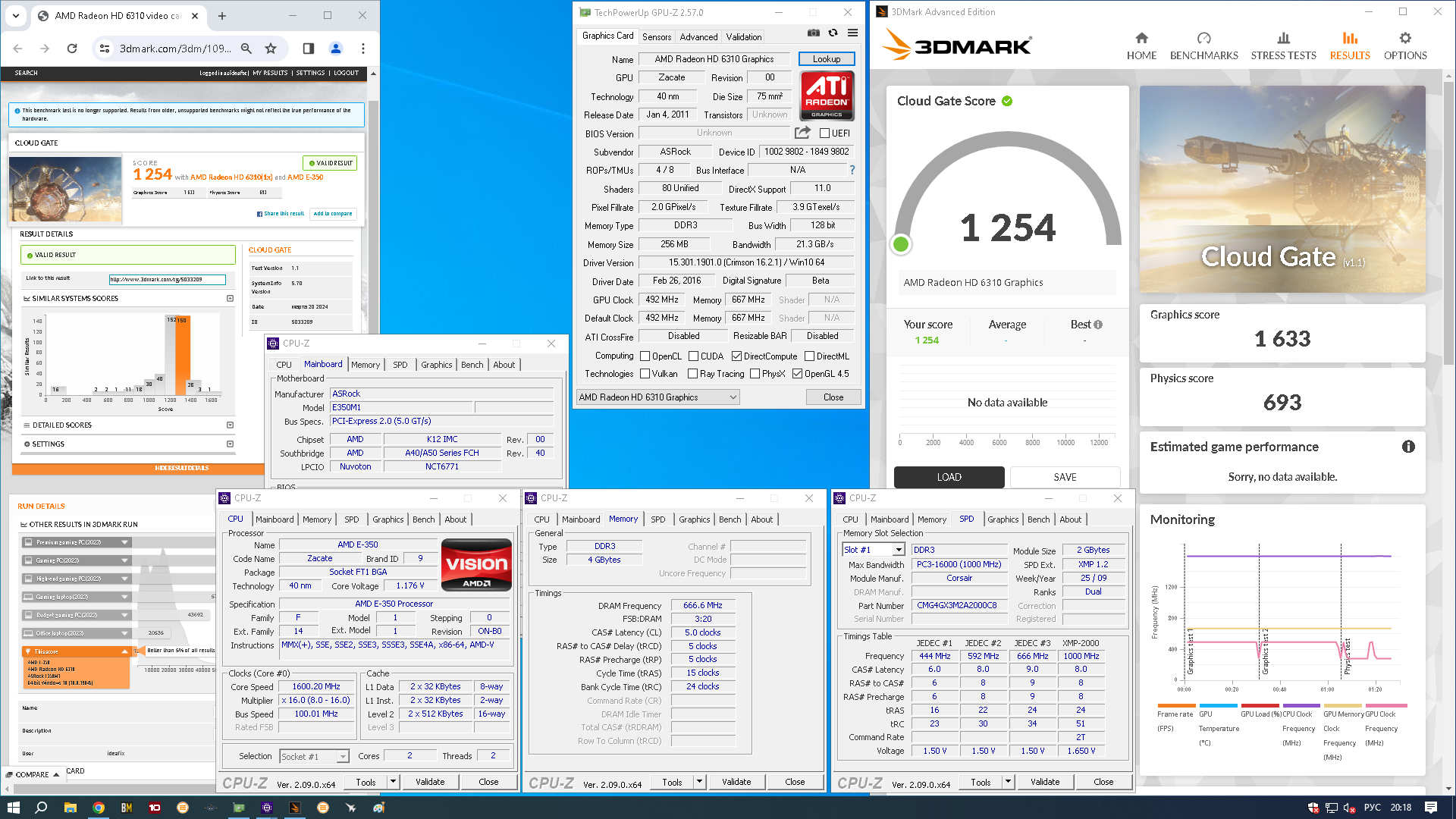
Task: Open GPU selection dropdown in GPU-Z
Action: pyautogui.click(x=657, y=397)
